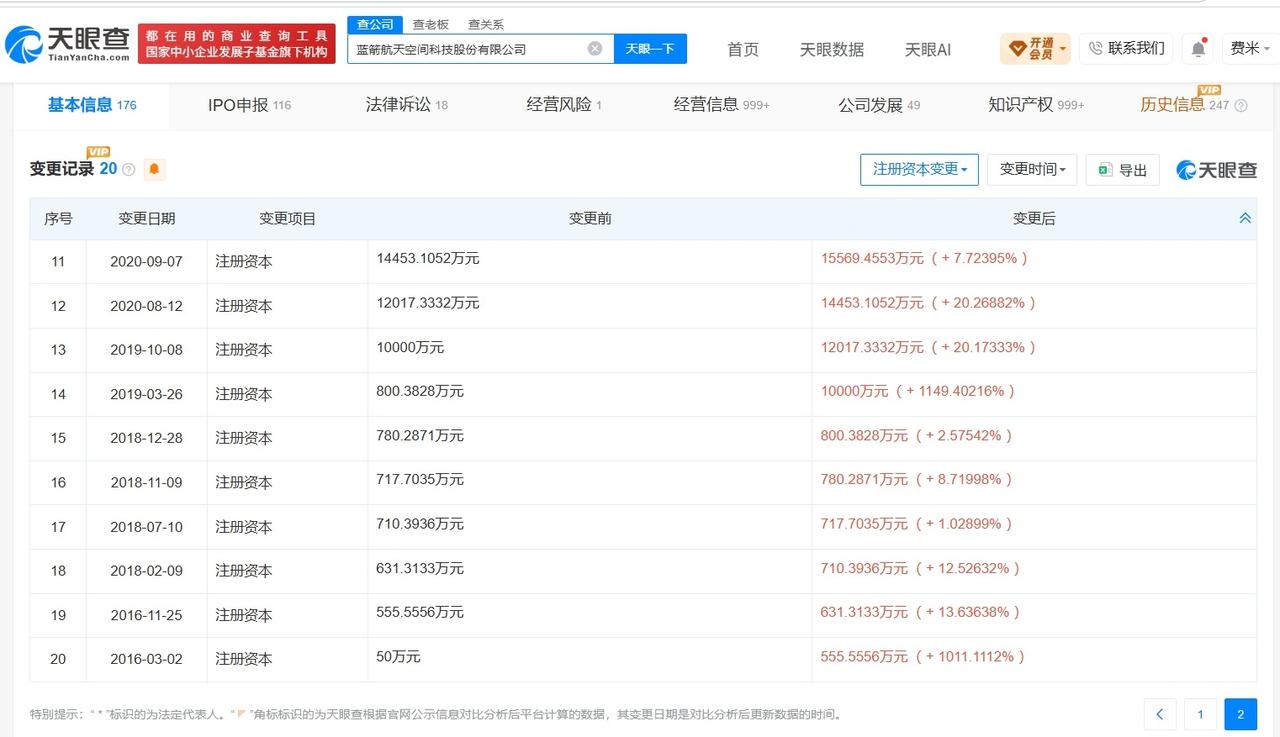This screenshot has width=1280, height=737.
Task: Click the 导出 export button
Action: click(x=1122, y=169)
